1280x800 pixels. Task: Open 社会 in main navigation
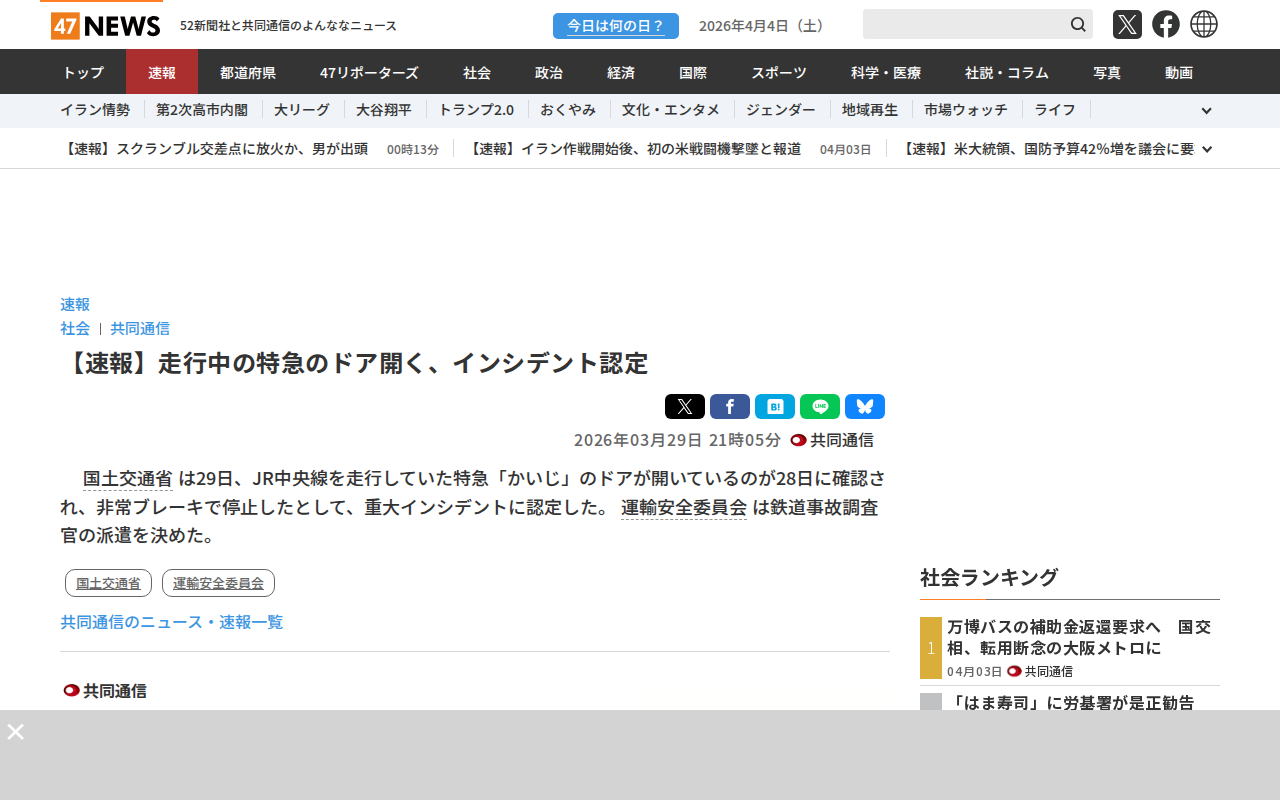[x=477, y=72]
